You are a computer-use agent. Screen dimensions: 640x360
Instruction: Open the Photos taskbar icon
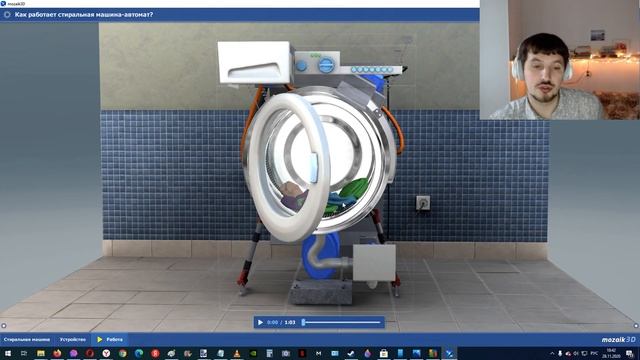(416, 353)
